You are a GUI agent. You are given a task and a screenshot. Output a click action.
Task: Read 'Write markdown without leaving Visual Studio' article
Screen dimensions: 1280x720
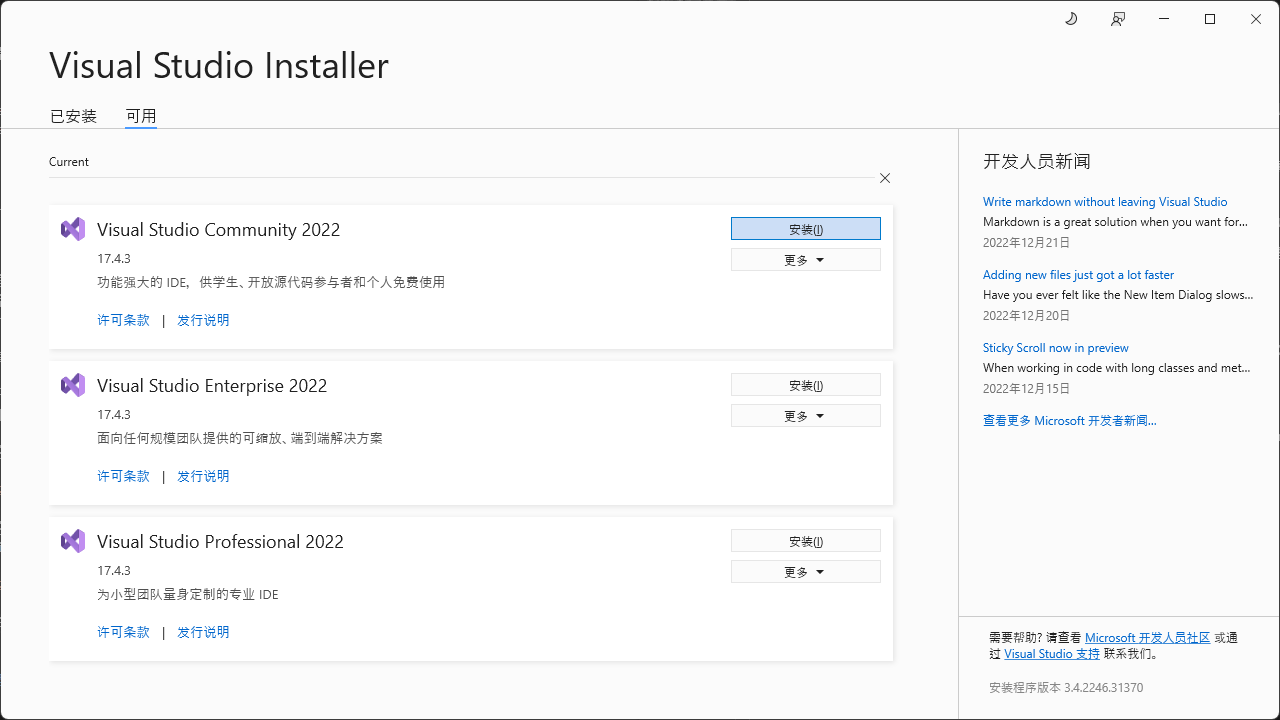point(1105,202)
